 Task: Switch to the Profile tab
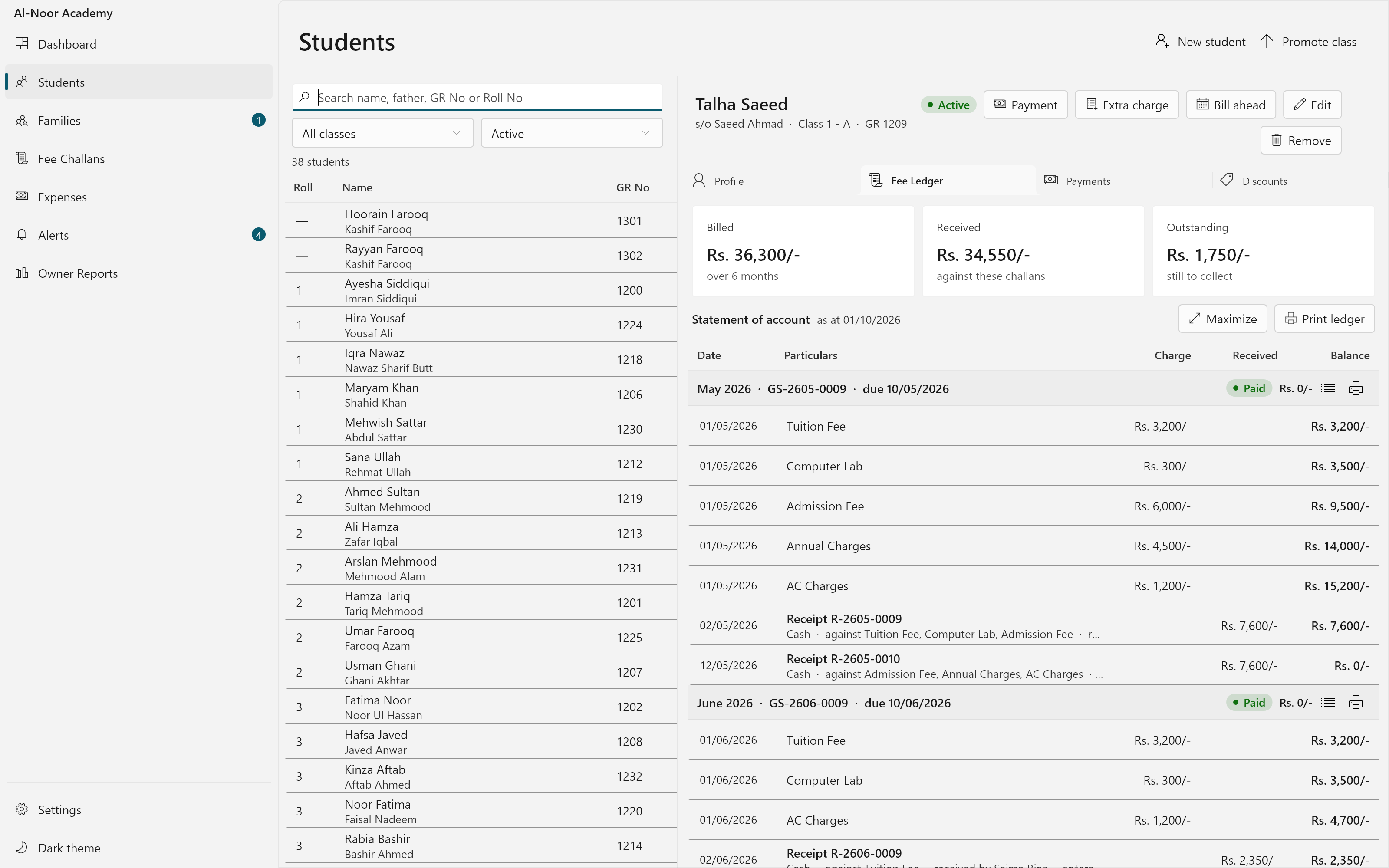coord(773,181)
